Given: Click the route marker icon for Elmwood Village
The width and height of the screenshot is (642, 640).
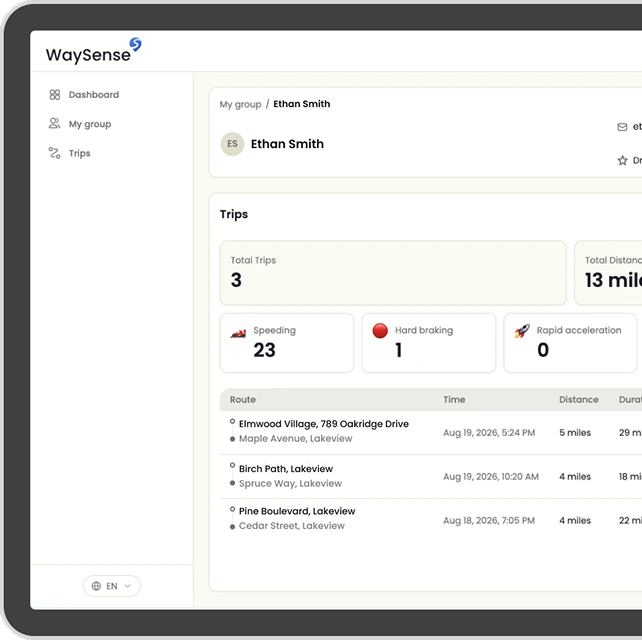Looking at the screenshot, I should (x=232, y=430).
